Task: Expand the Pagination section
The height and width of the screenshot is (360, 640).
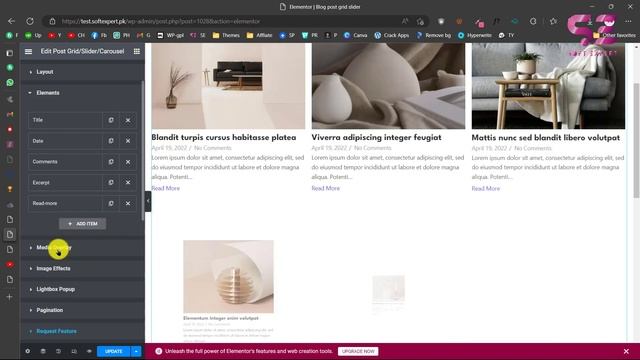Action: [82, 310]
